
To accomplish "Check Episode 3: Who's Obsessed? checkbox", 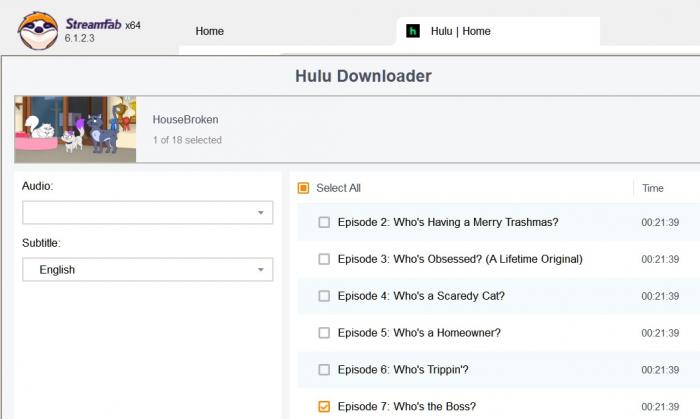I will point(324,259).
